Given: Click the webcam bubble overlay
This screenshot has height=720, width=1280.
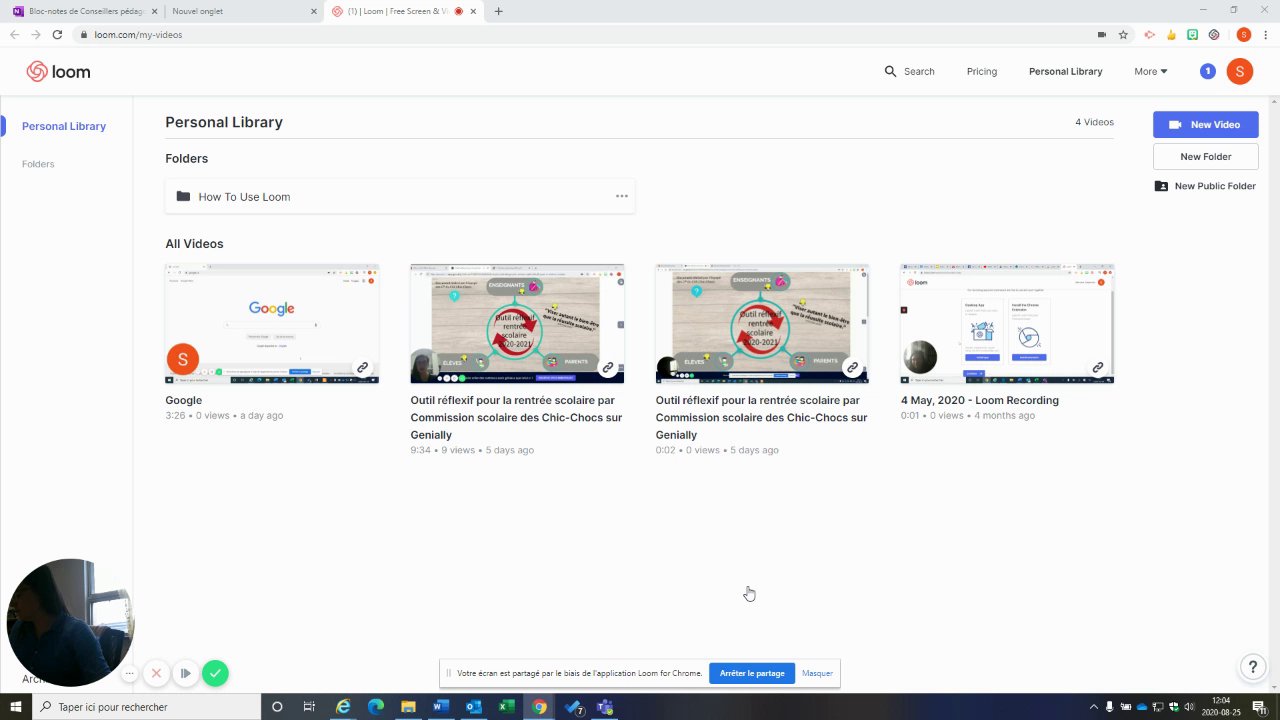Looking at the screenshot, I should [70, 622].
